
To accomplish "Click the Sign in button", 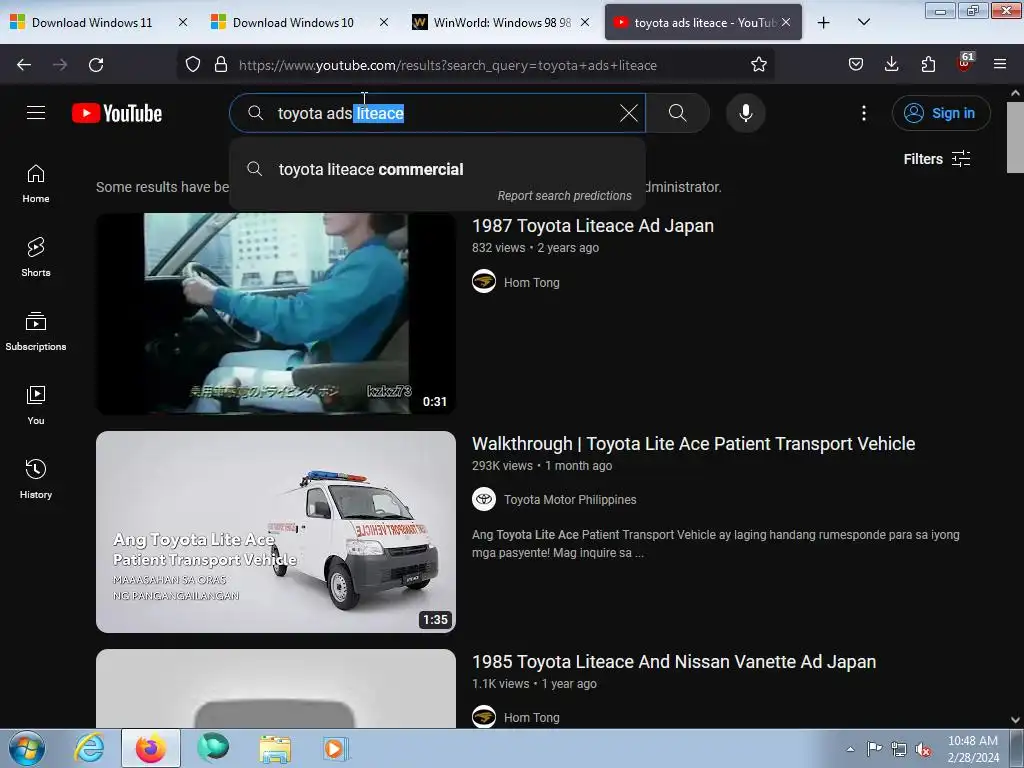I will click(x=941, y=113).
